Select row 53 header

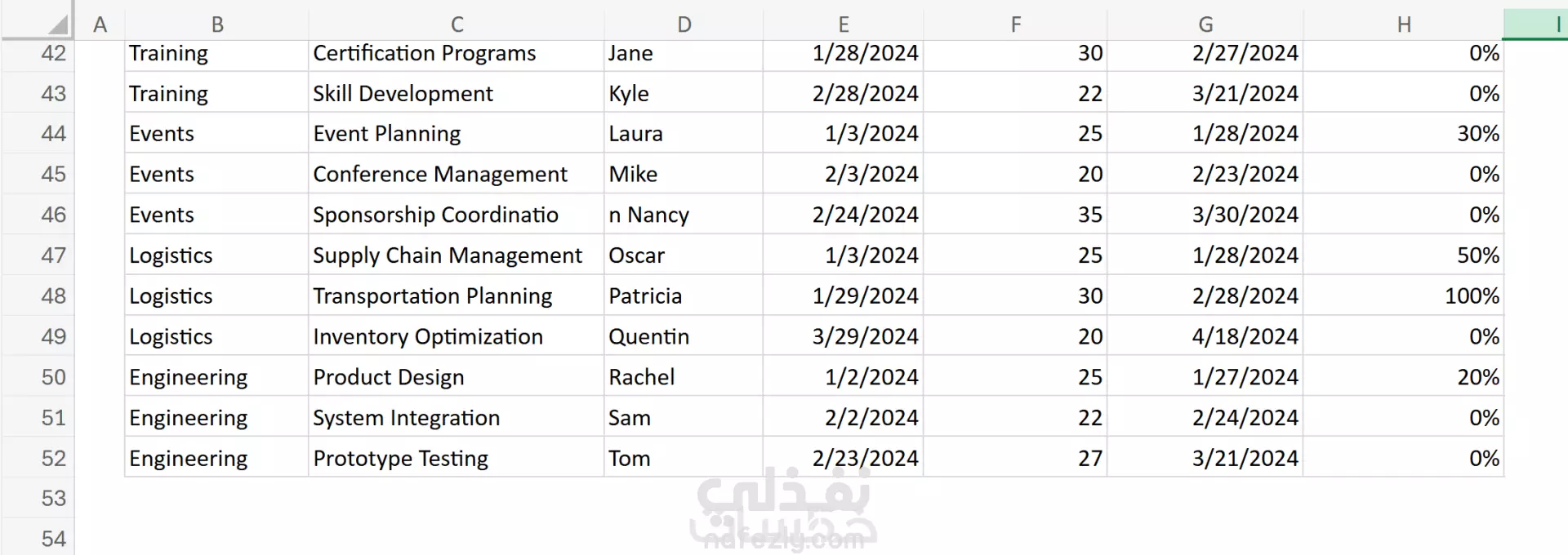[x=38, y=498]
